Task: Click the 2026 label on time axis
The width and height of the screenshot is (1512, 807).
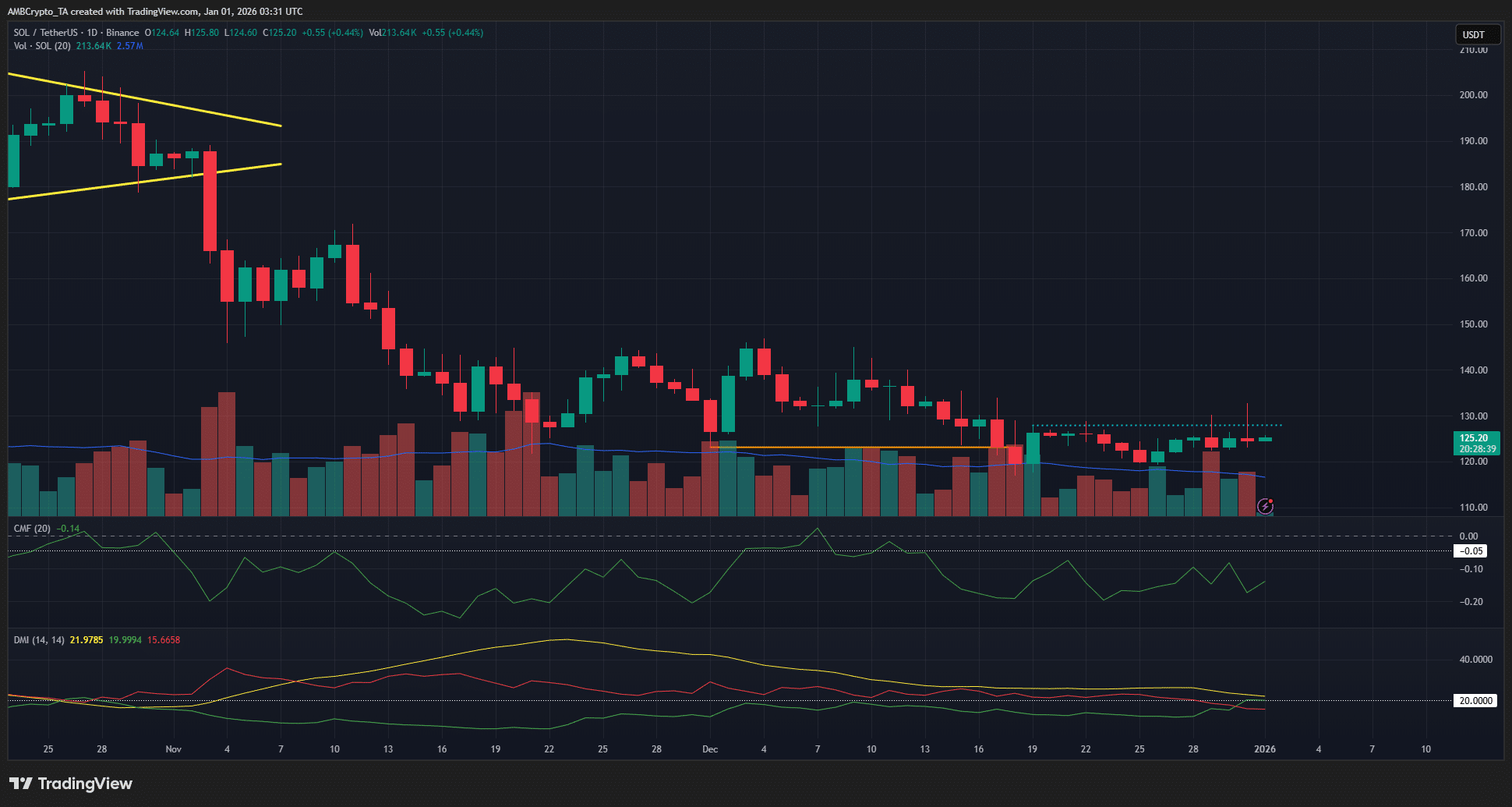Action: coord(1264,749)
